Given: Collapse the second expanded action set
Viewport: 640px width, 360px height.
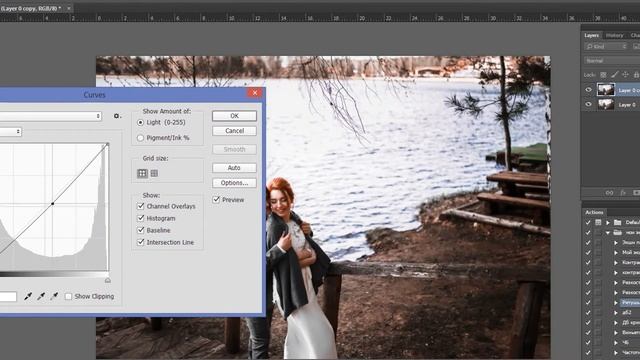Looking at the screenshot, I should pos(608,233).
